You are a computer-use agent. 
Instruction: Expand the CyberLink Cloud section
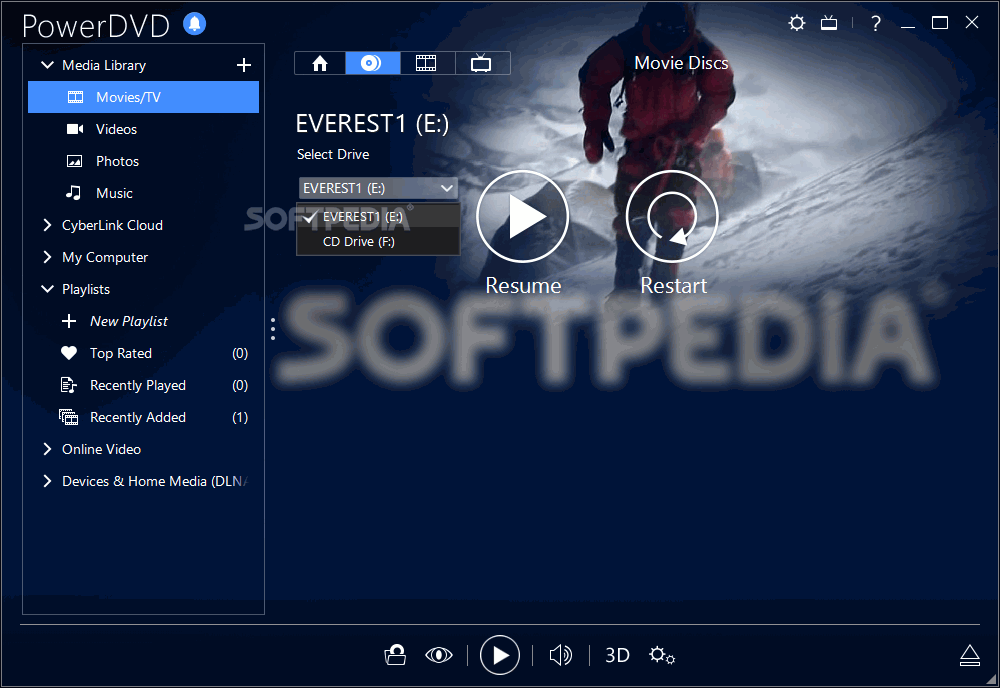(47, 225)
